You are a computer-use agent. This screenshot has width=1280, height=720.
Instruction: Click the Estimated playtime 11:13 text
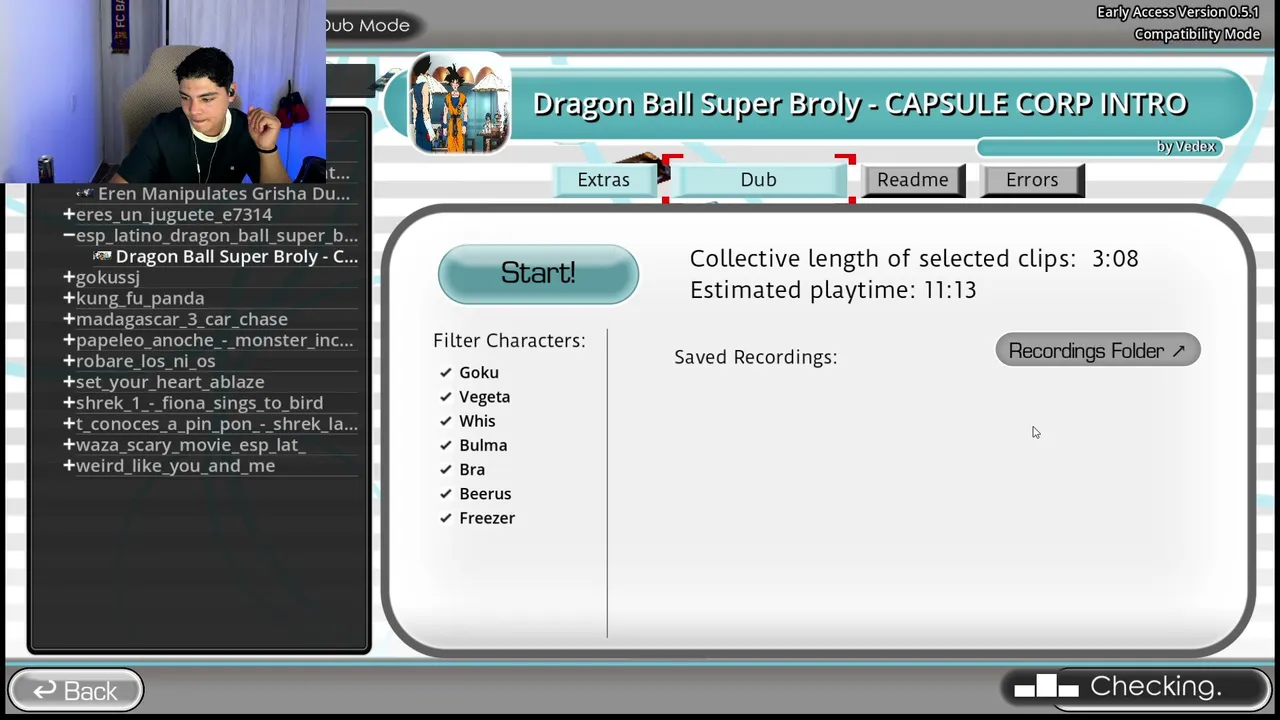click(x=833, y=290)
